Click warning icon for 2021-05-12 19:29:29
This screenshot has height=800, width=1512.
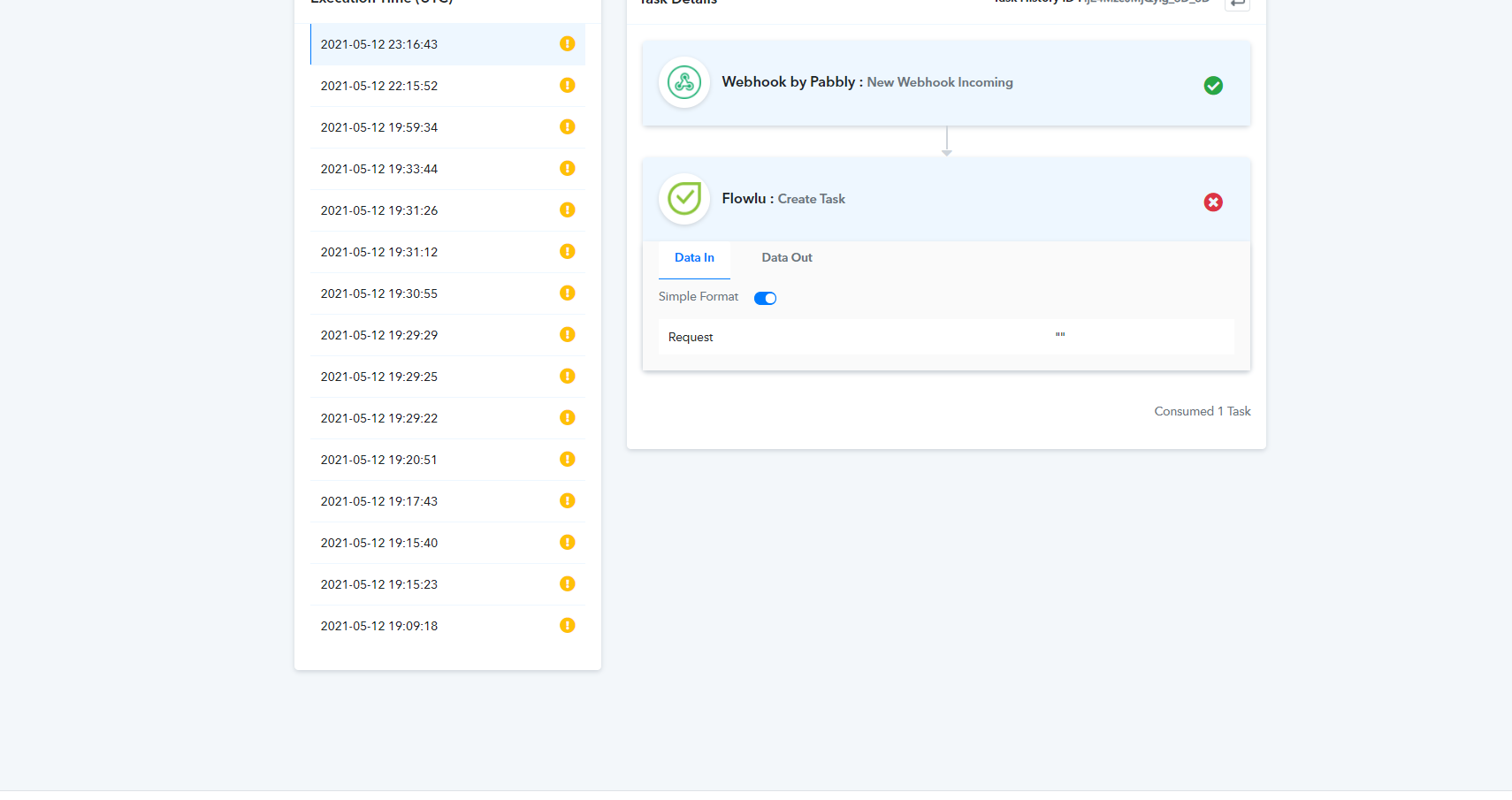[568, 334]
